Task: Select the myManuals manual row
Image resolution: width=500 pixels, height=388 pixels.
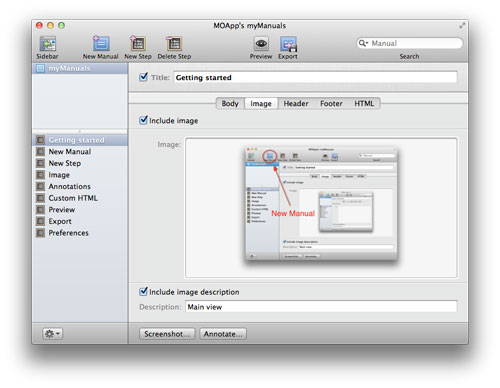Action: point(80,68)
